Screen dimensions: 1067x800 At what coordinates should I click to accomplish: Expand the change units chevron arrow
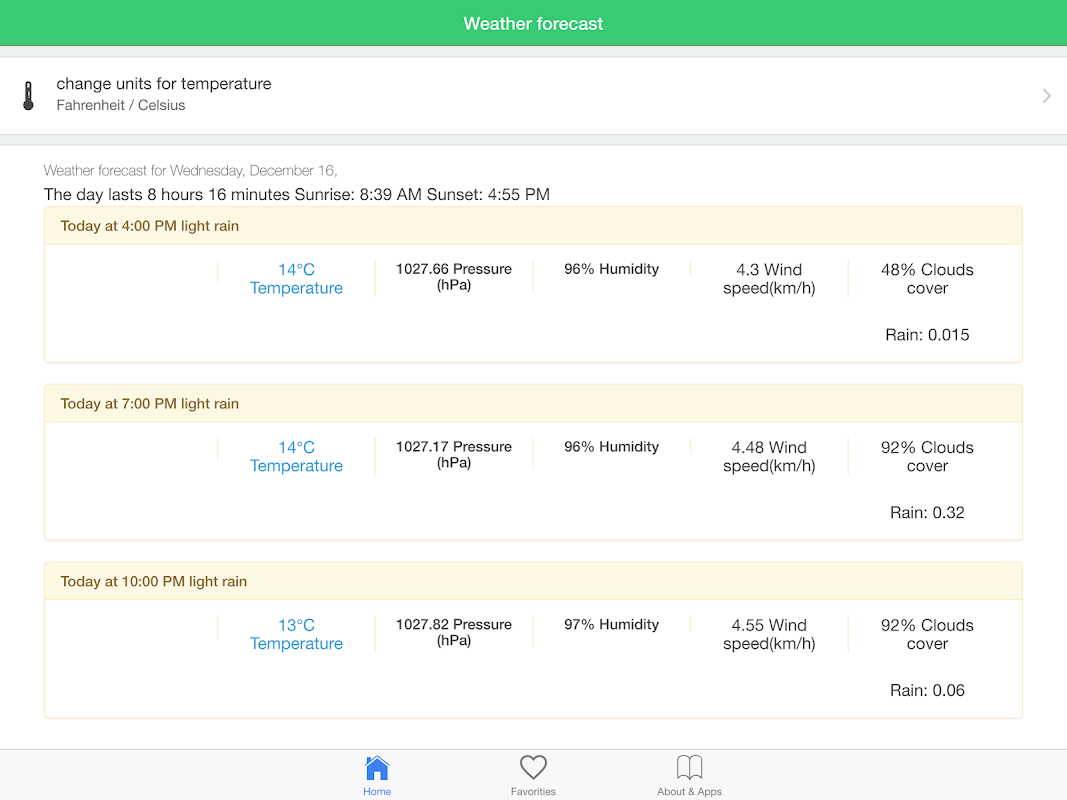coord(1046,96)
